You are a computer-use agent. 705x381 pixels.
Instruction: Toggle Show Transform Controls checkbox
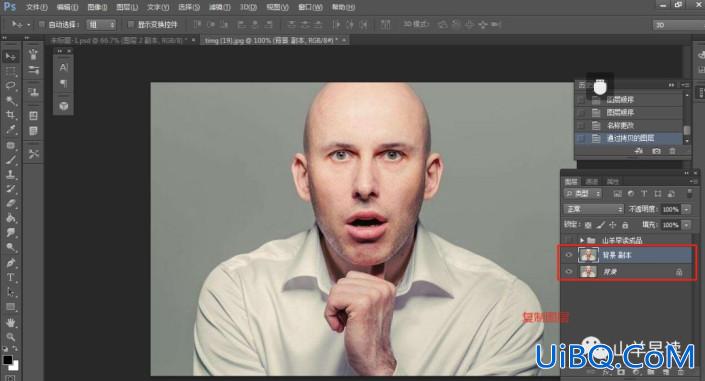[x=131, y=24]
